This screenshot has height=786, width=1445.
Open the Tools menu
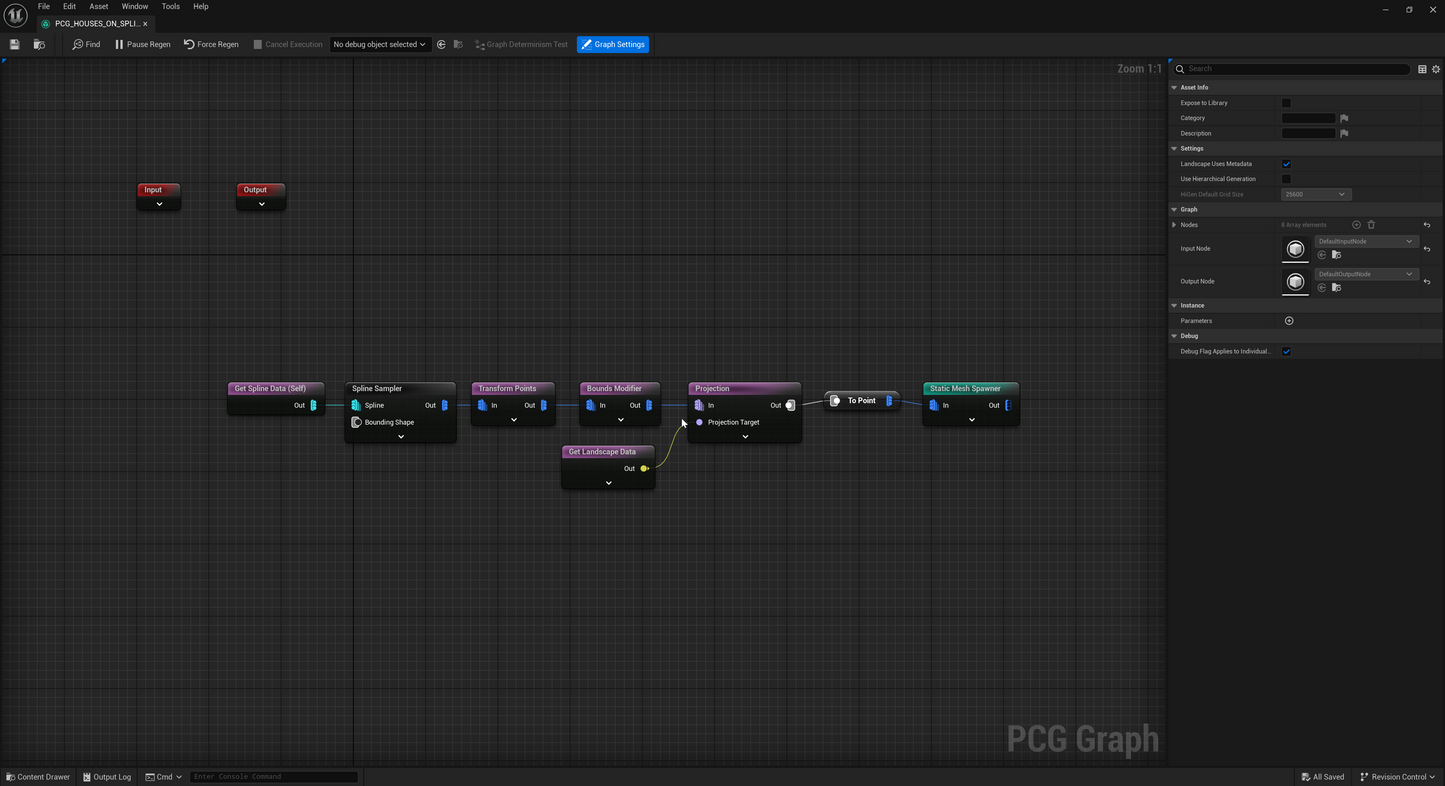point(170,6)
